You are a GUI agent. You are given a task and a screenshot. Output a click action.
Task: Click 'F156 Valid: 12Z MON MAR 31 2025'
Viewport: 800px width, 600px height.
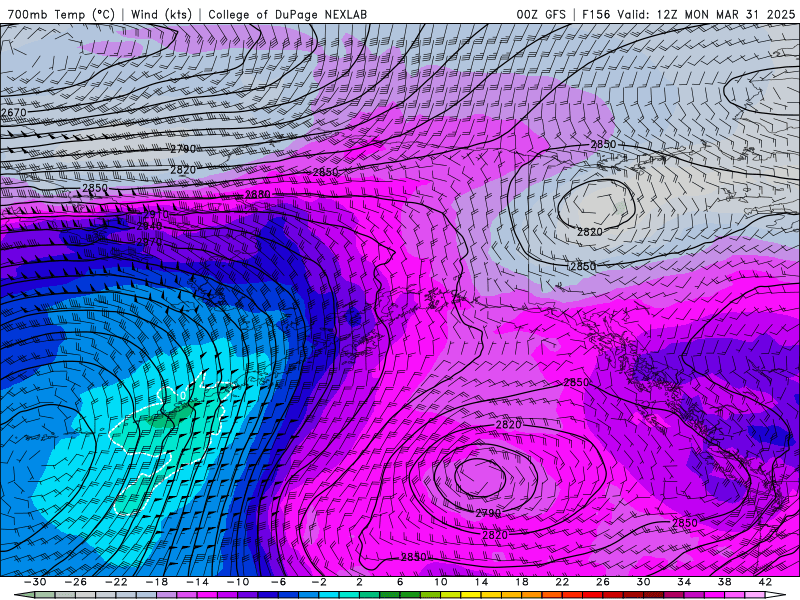[x=688, y=14]
